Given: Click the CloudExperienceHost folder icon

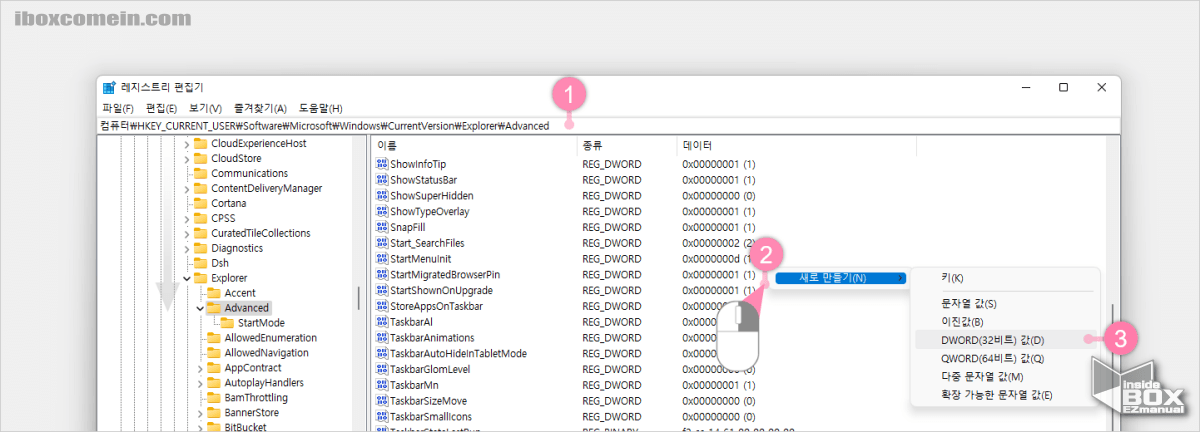Looking at the screenshot, I should click(x=200, y=143).
